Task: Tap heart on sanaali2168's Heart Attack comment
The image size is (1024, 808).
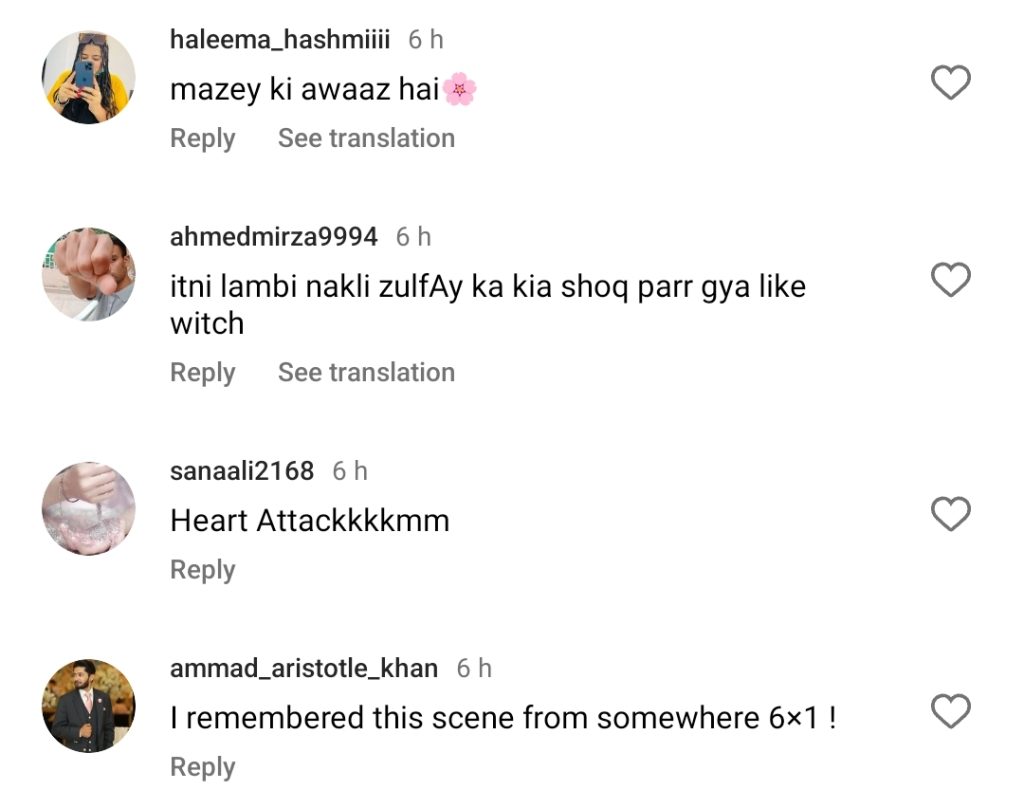Action: pyautogui.click(x=950, y=514)
